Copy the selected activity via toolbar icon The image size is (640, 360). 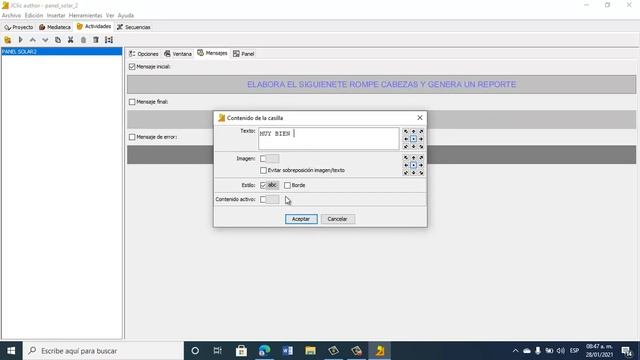pyautogui.click(x=58, y=40)
